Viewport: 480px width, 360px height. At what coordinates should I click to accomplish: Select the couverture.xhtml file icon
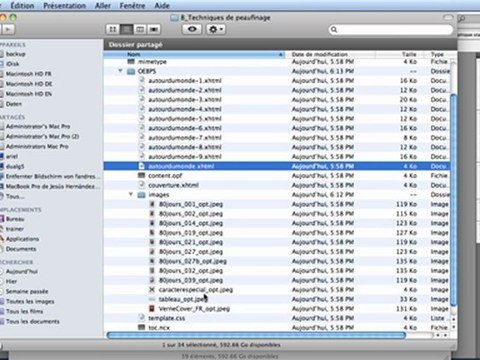tap(142, 185)
